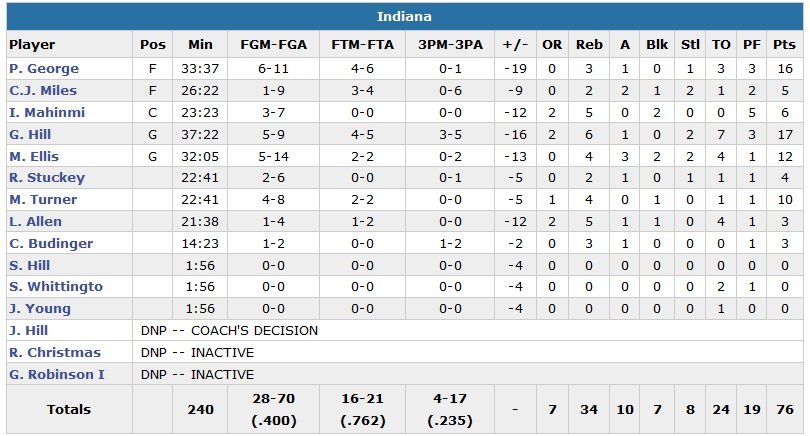Click the C.J. Miles player name
The width and height of the screenshot is (810, 436).
40,91
